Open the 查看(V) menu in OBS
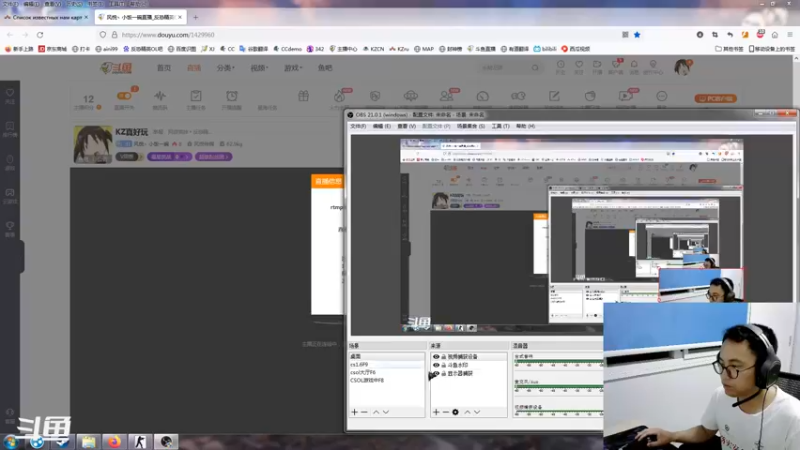 point(406,126)
